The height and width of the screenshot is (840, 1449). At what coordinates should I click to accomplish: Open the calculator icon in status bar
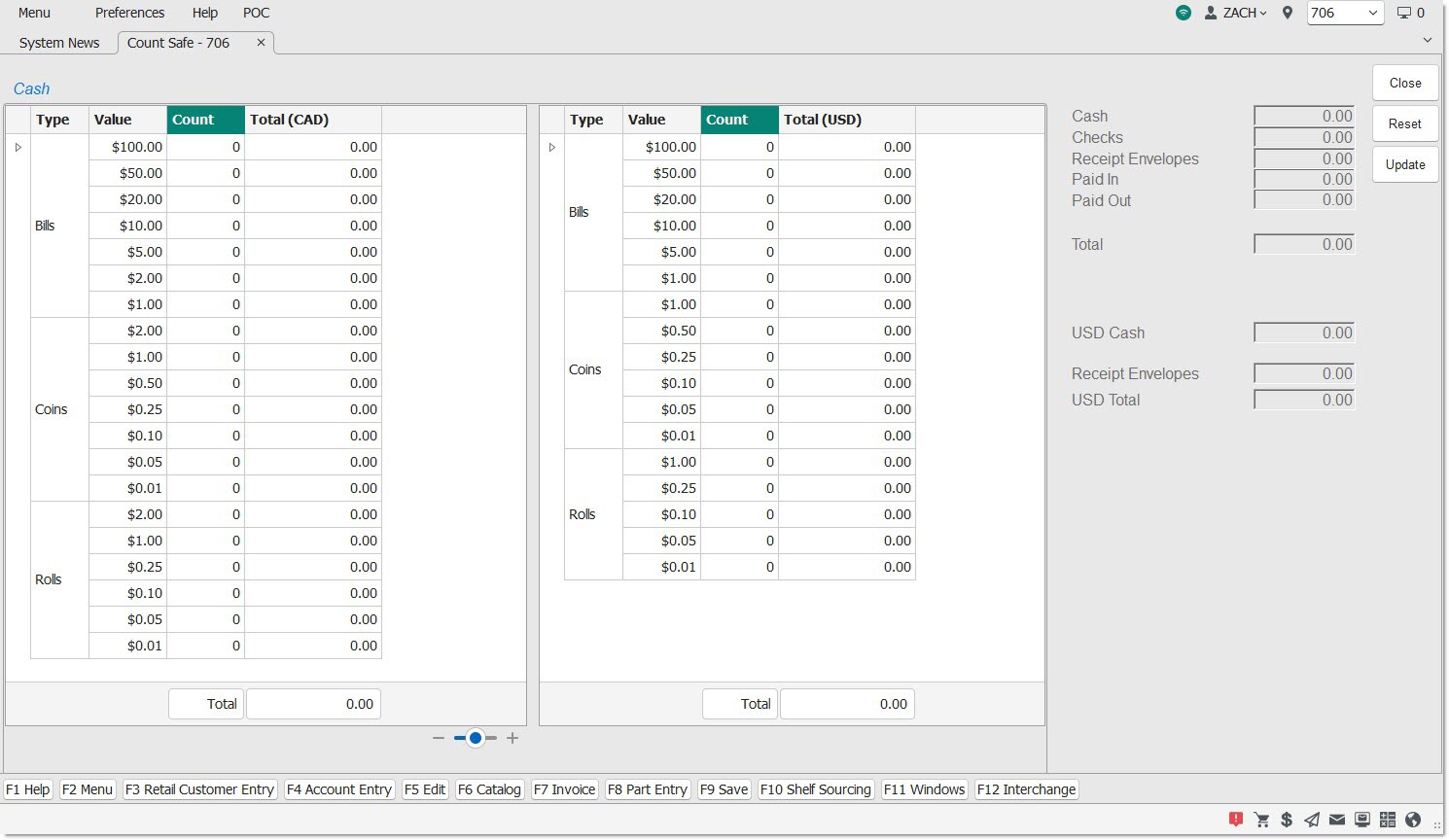1388,820
